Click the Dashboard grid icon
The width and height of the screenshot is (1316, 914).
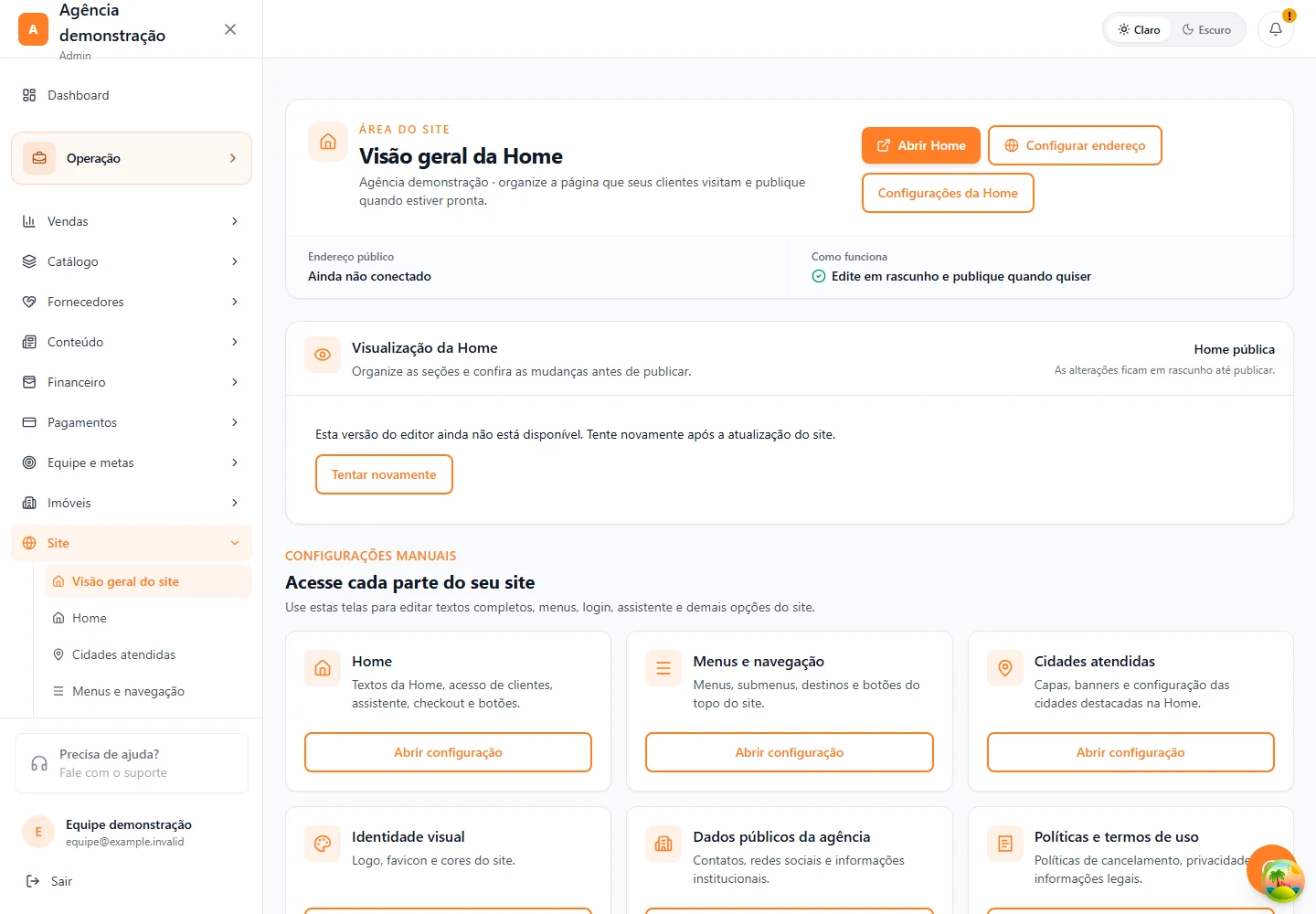[29, 95]
